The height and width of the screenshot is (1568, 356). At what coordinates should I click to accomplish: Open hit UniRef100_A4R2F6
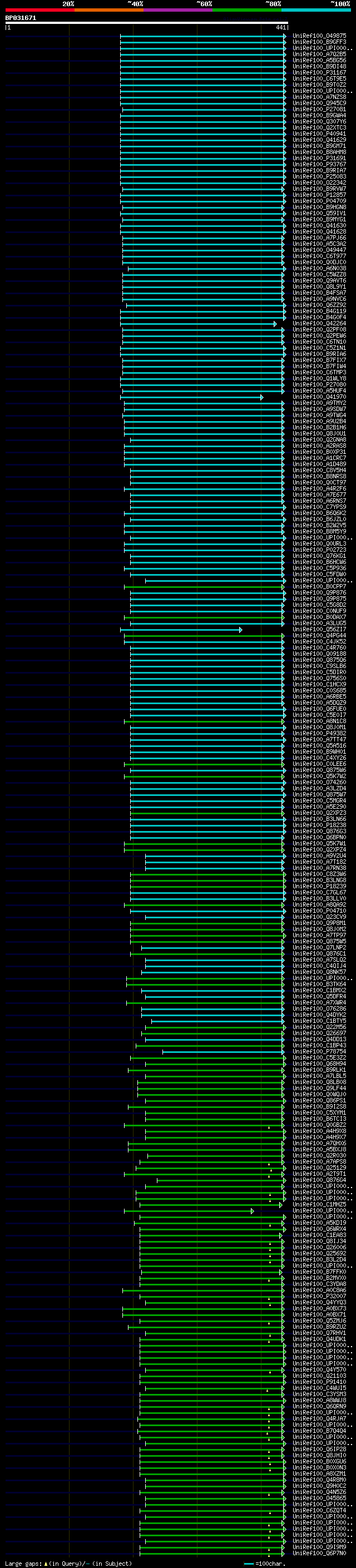(319, 489)
